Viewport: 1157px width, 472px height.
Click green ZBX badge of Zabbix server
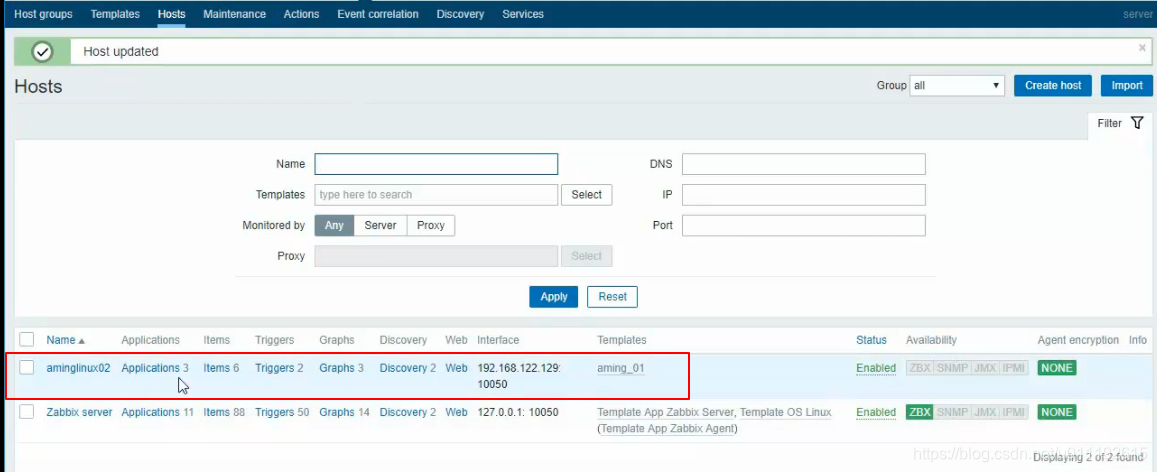pyautogui.click(x=919, y=412)
